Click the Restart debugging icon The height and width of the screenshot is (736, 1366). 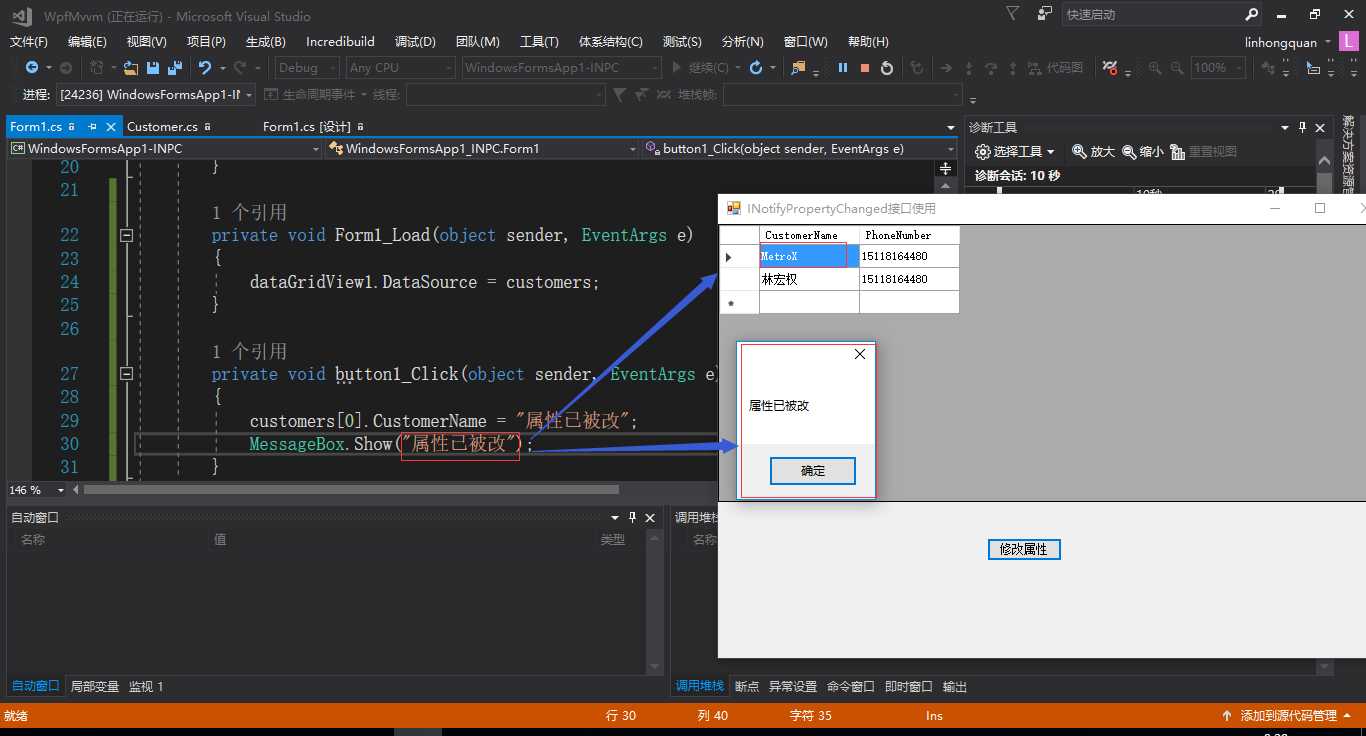click(886, 68)
